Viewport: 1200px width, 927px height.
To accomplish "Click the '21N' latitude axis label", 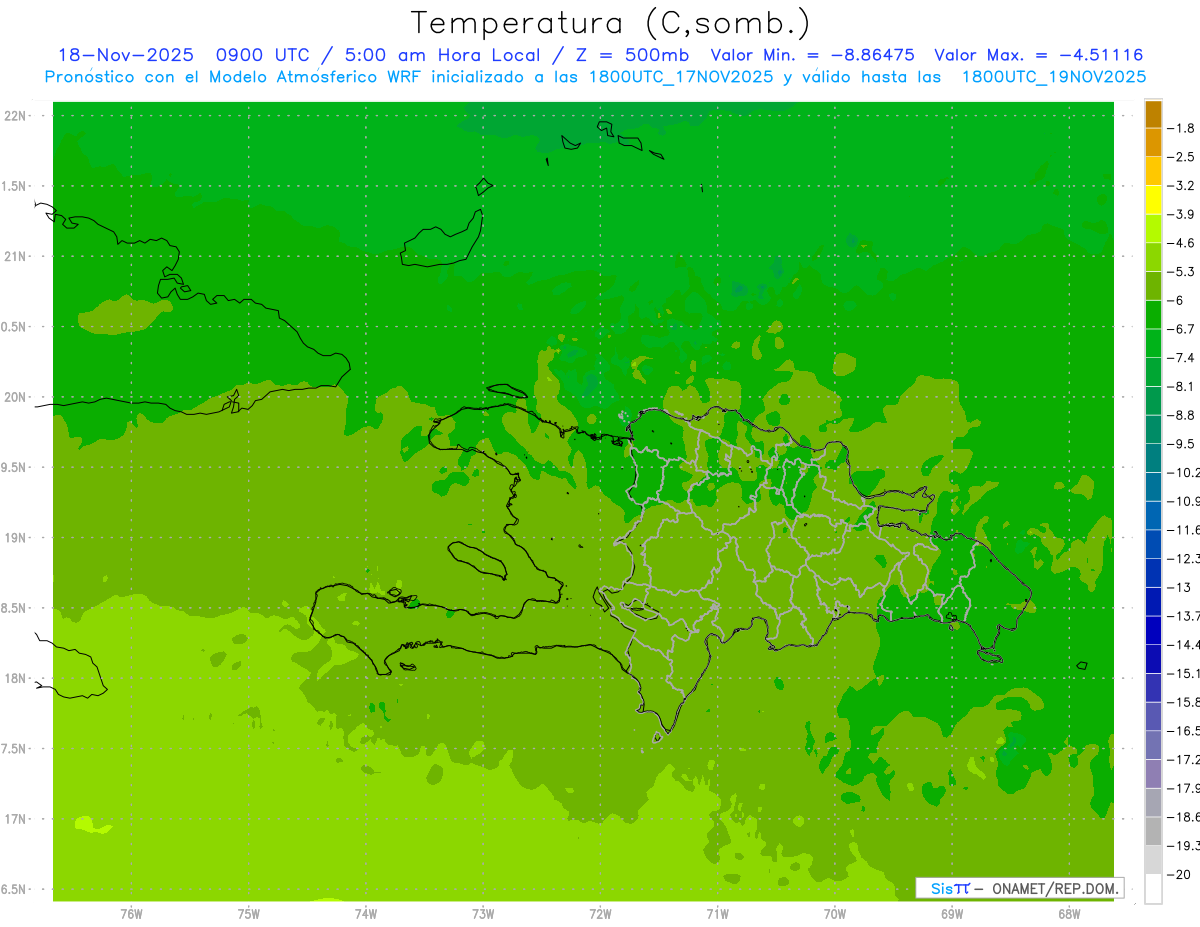I will [14, 257].
